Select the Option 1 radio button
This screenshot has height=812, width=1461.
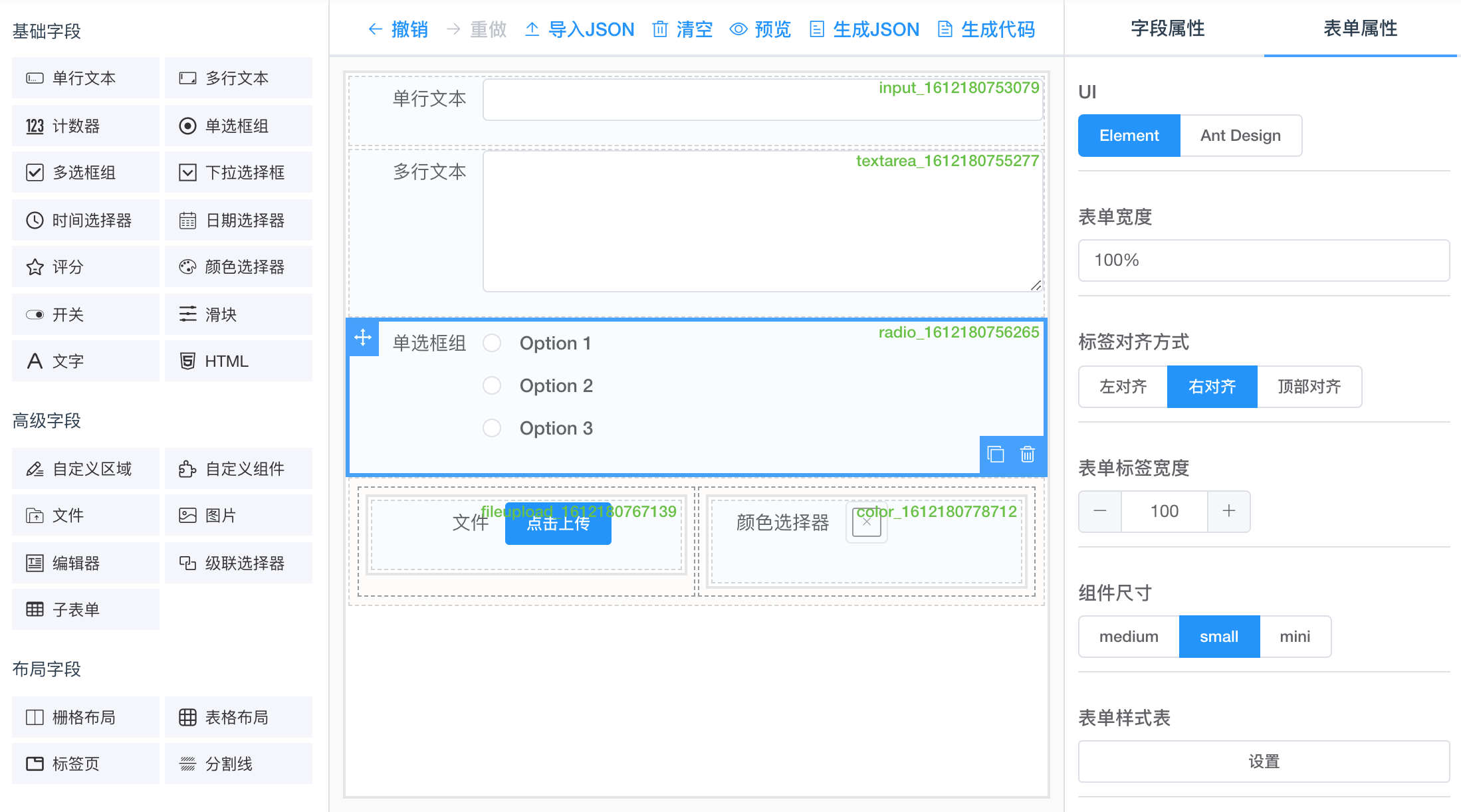pyautogui.click(x=492, y=343)
